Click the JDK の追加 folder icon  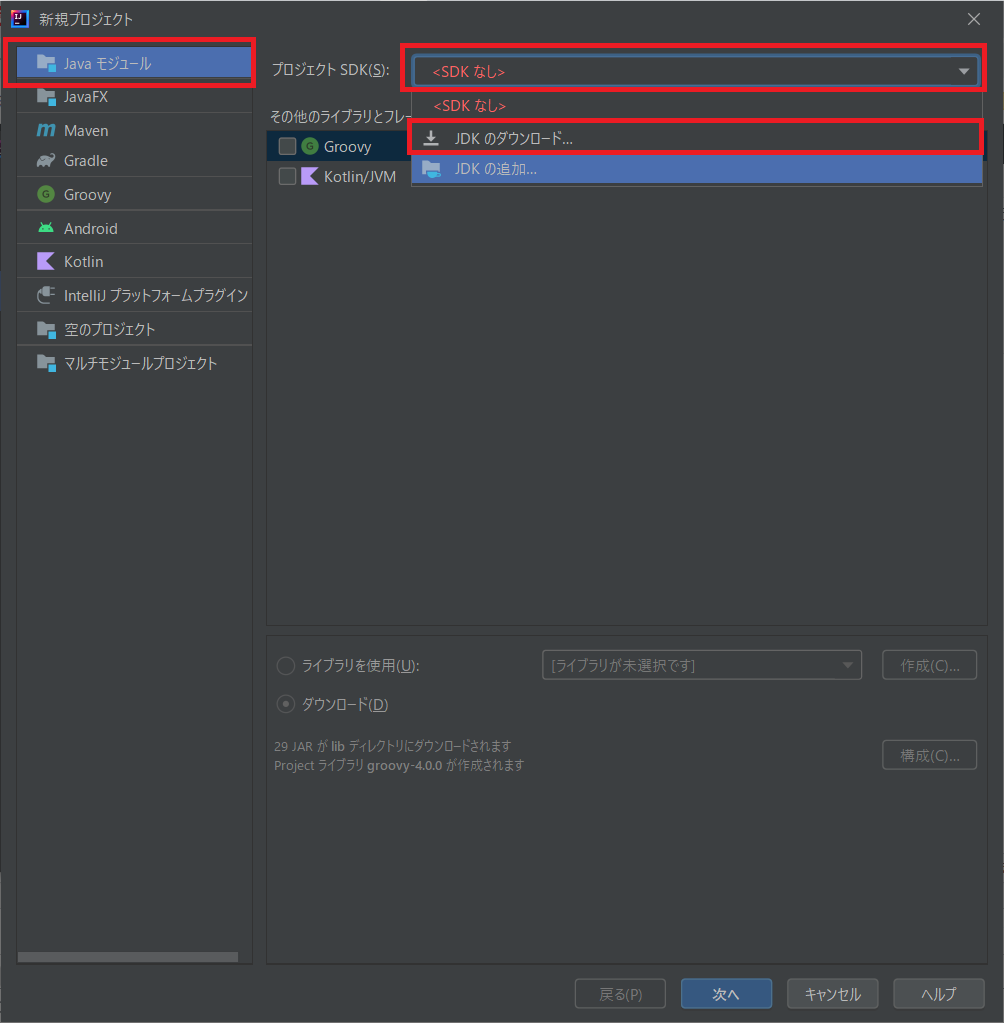click(x=431, y=169)
